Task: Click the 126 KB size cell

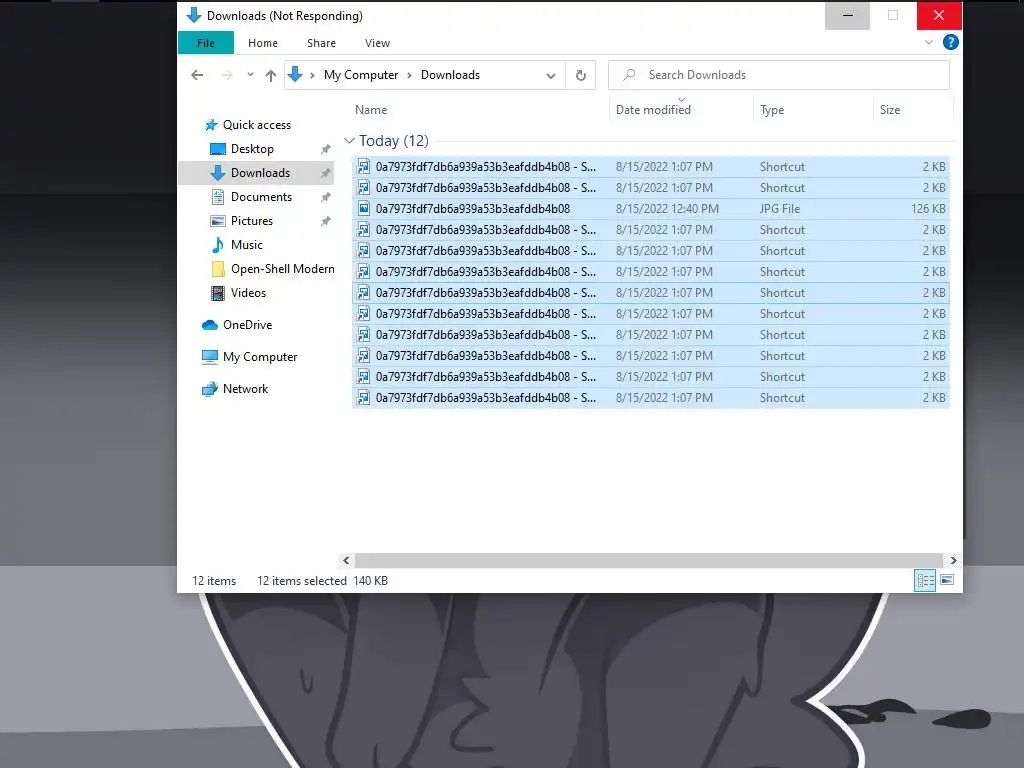Action: (928, 209)
